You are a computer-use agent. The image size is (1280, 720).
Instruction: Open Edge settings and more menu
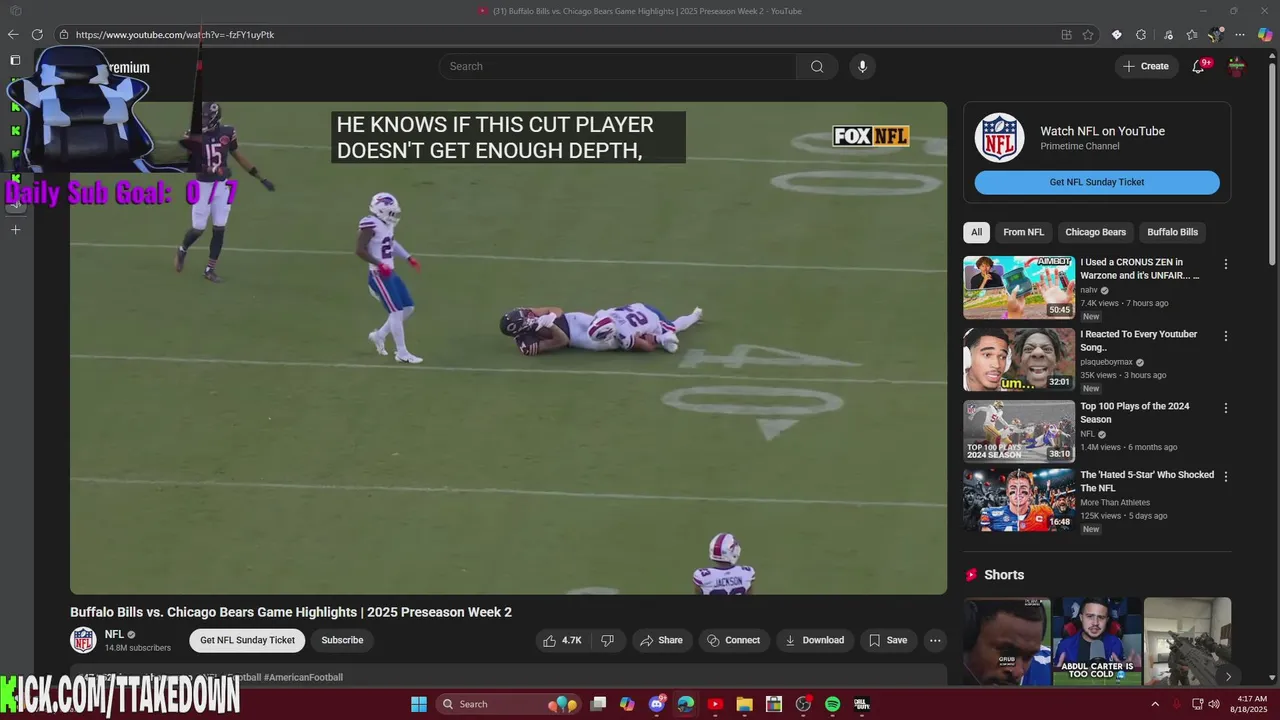pyautogui.click(x=1240, y=35)
